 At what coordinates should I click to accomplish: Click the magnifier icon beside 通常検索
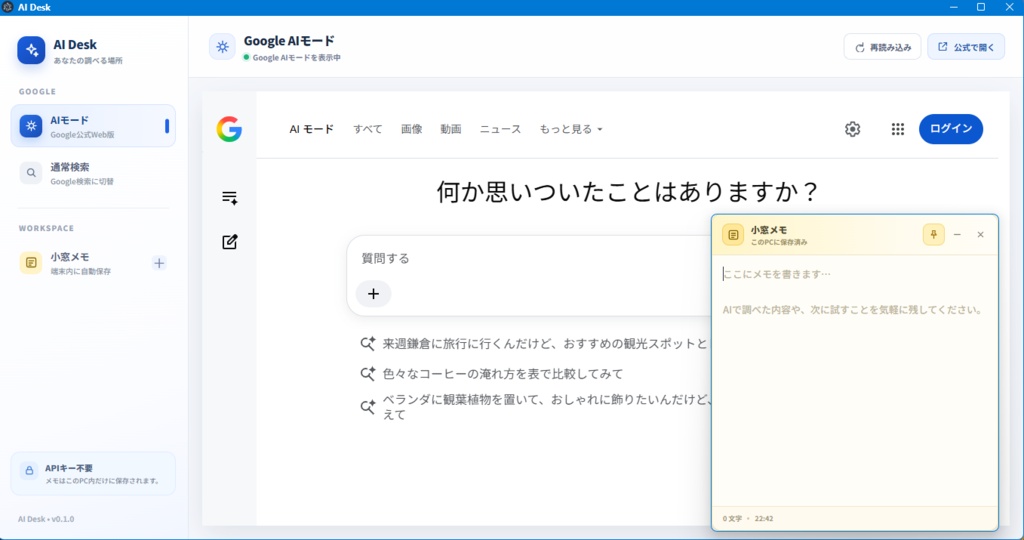pos(31,173)
